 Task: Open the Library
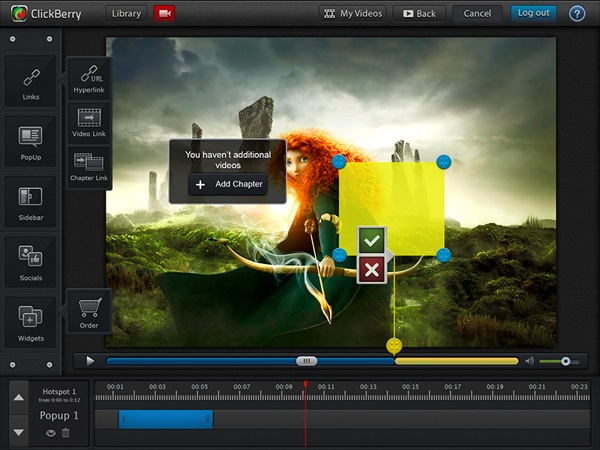(x=126, y=13)
